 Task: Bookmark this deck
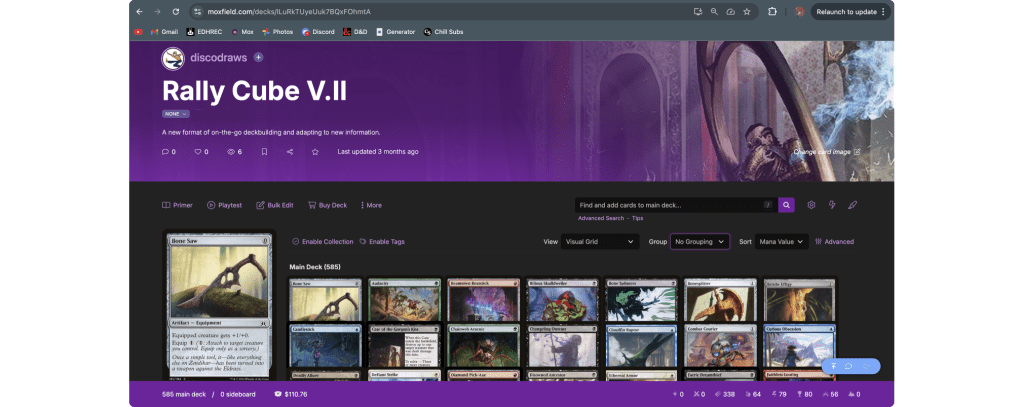[264, 152]
